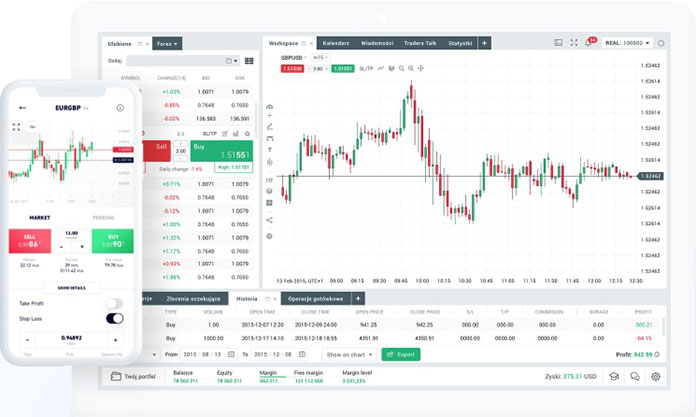The image size is (696, 417).
Task: Select the share icon in chart sidebar
Action: (269, 220)
